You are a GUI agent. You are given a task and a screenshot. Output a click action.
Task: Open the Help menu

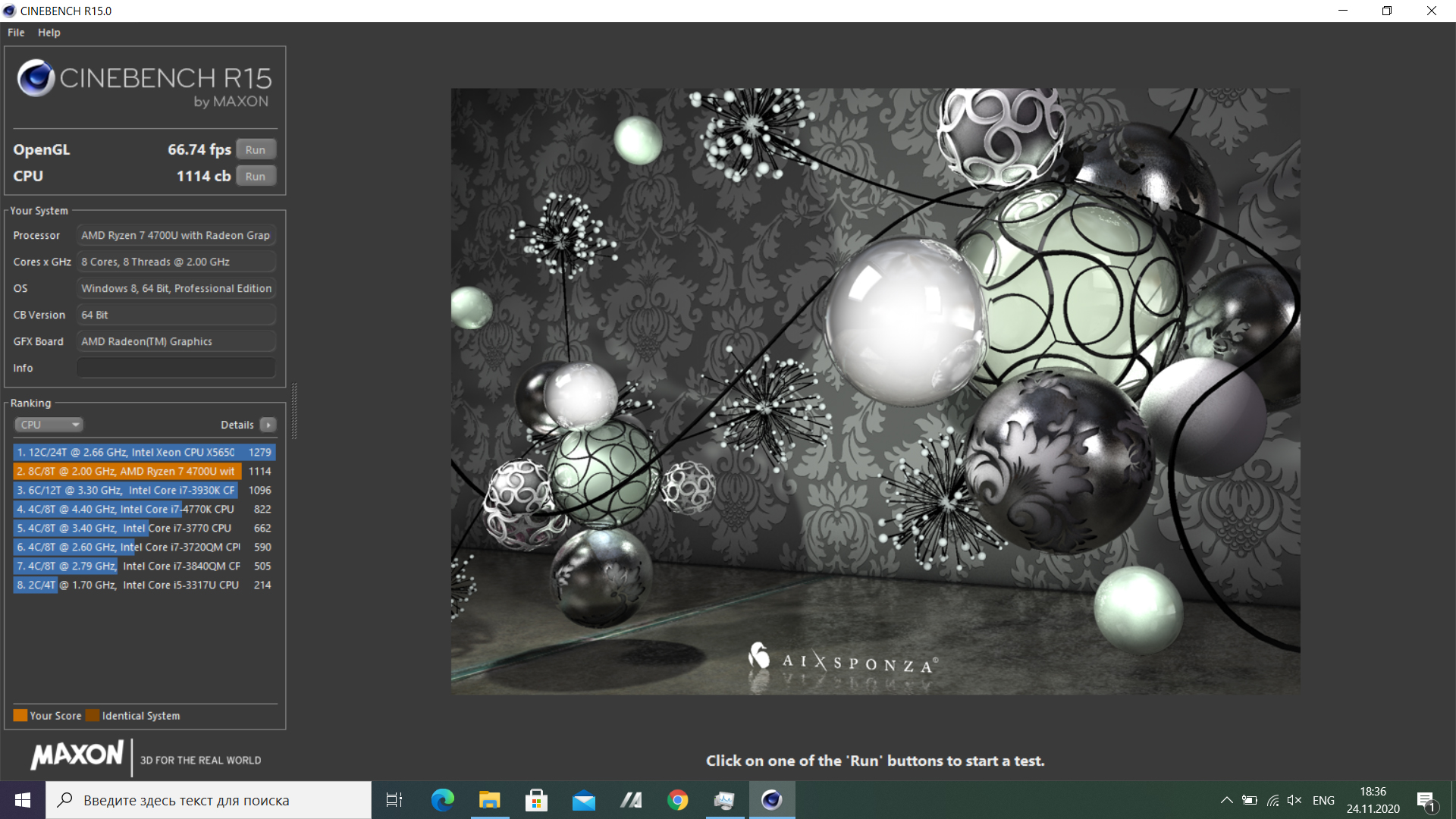click(49, 33)
